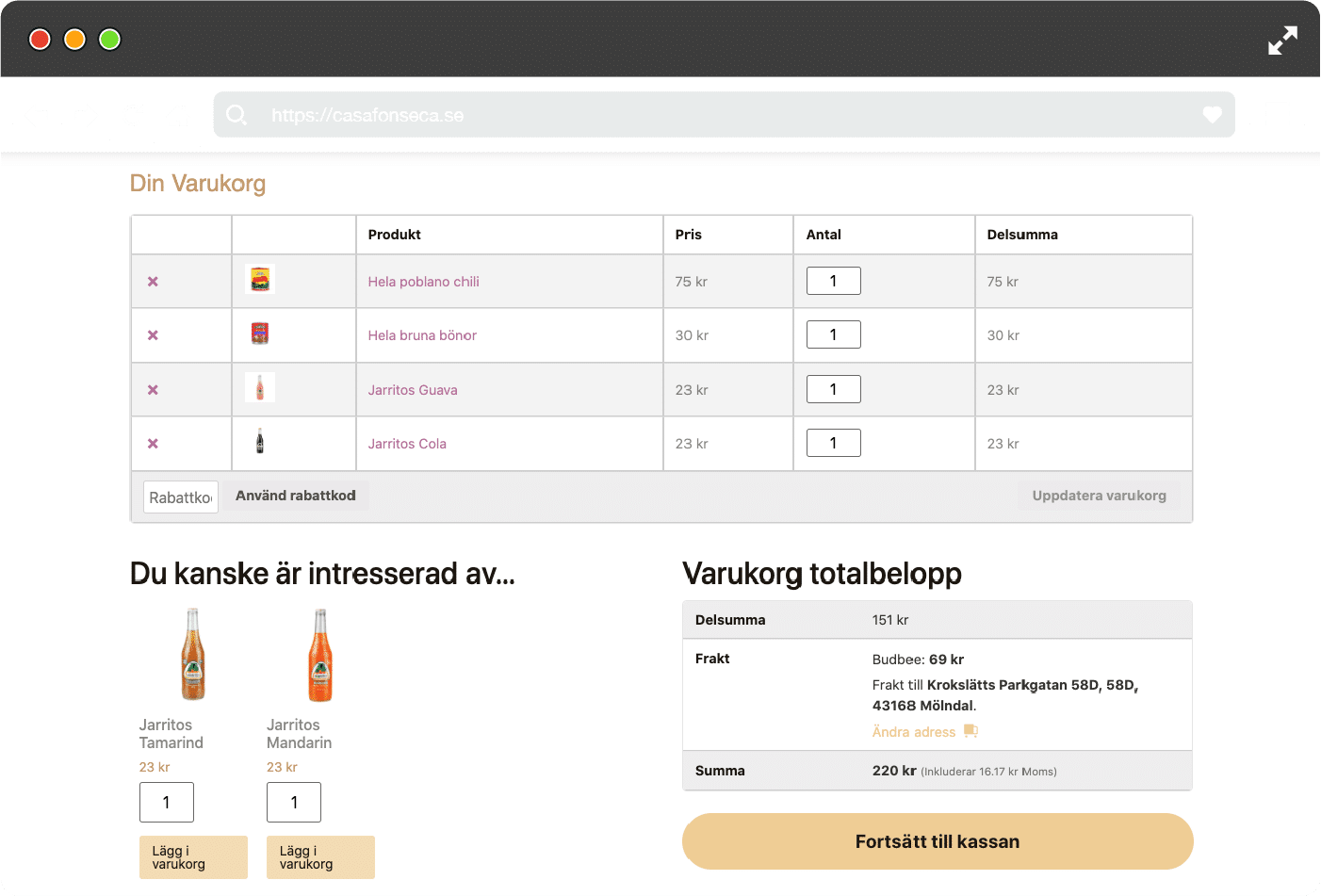Open Jarritos Mandarin bottle image
1321x896 pixels.
click(x=320, y=655)
